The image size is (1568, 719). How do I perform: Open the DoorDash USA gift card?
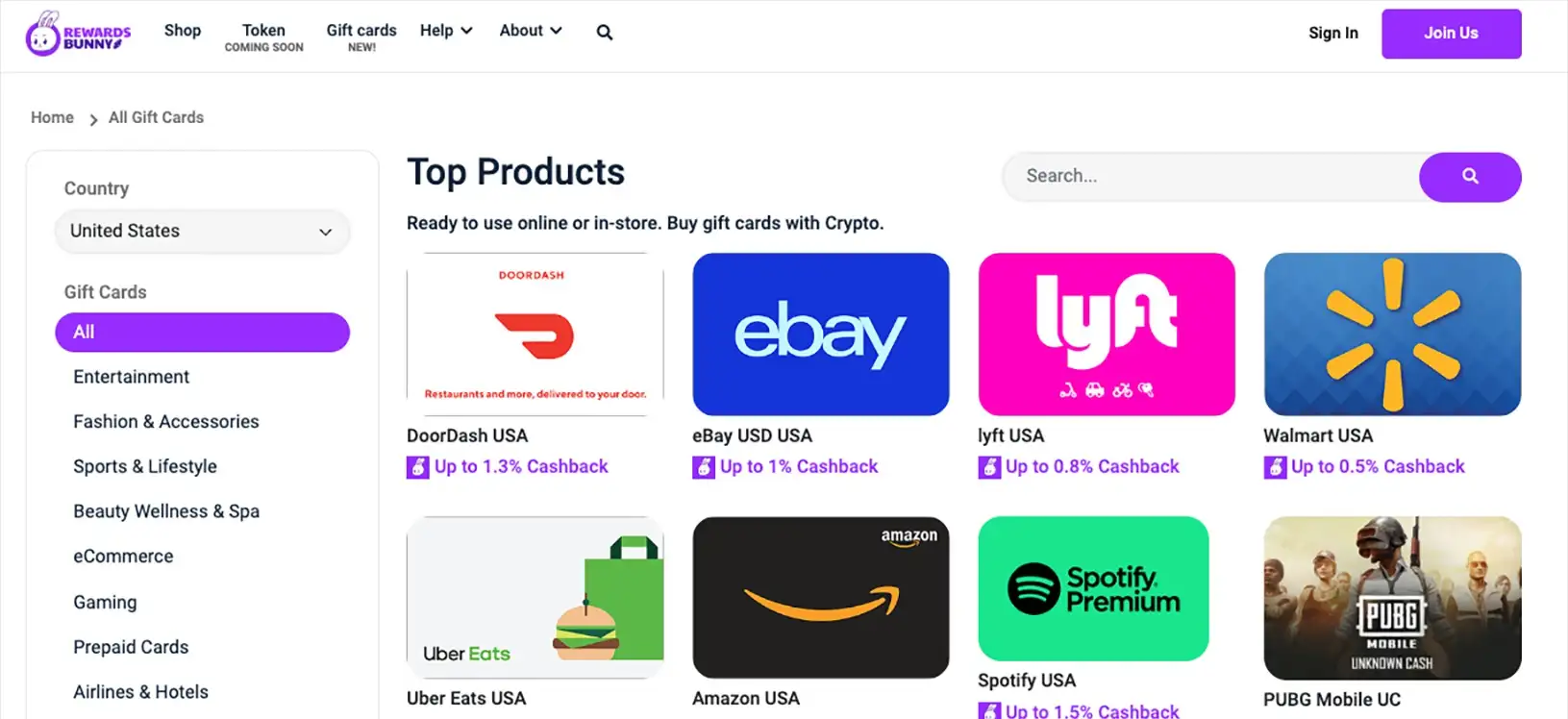point(535,335)
